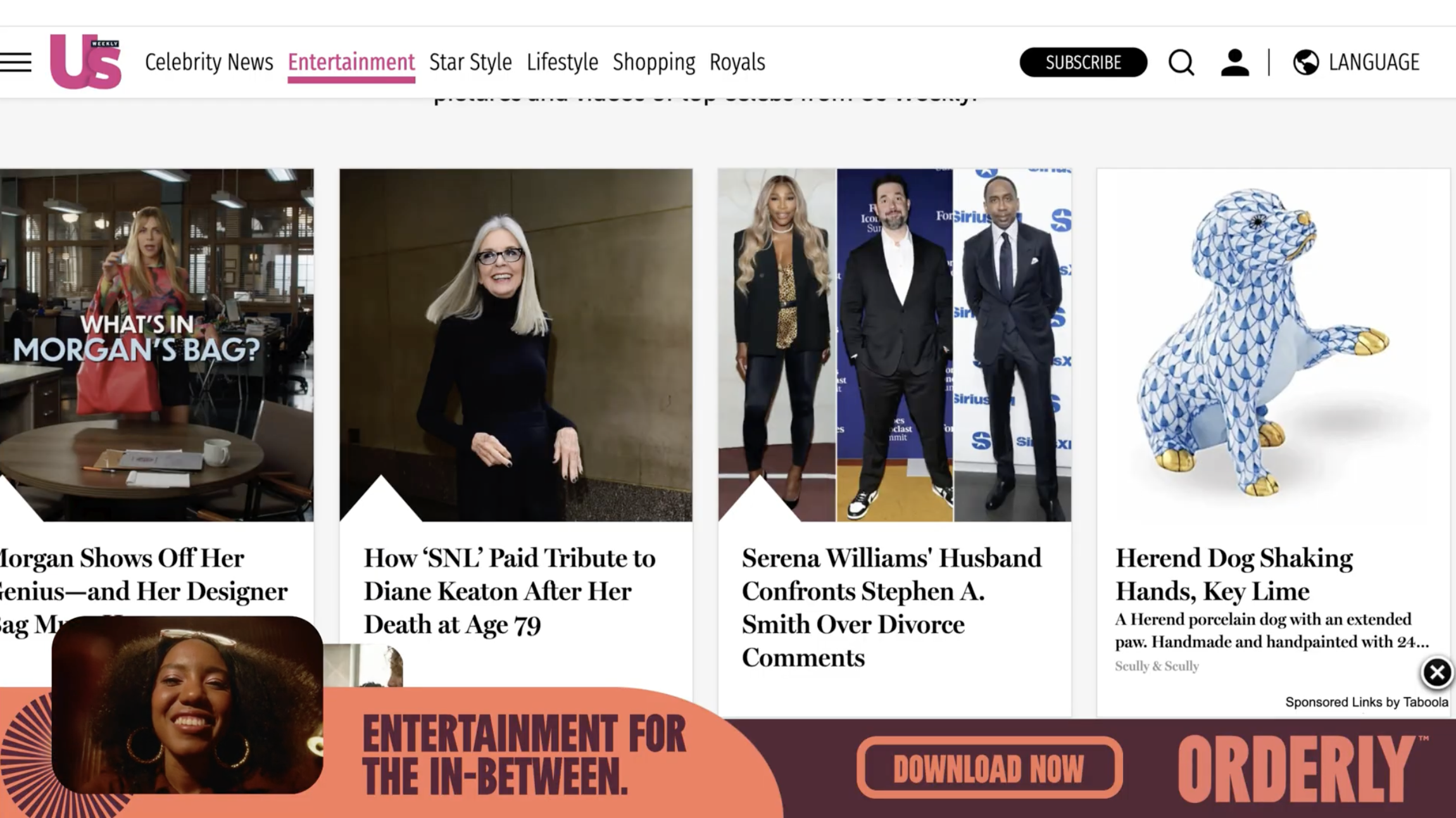Navigate to the Shopping section

(654, 62)
